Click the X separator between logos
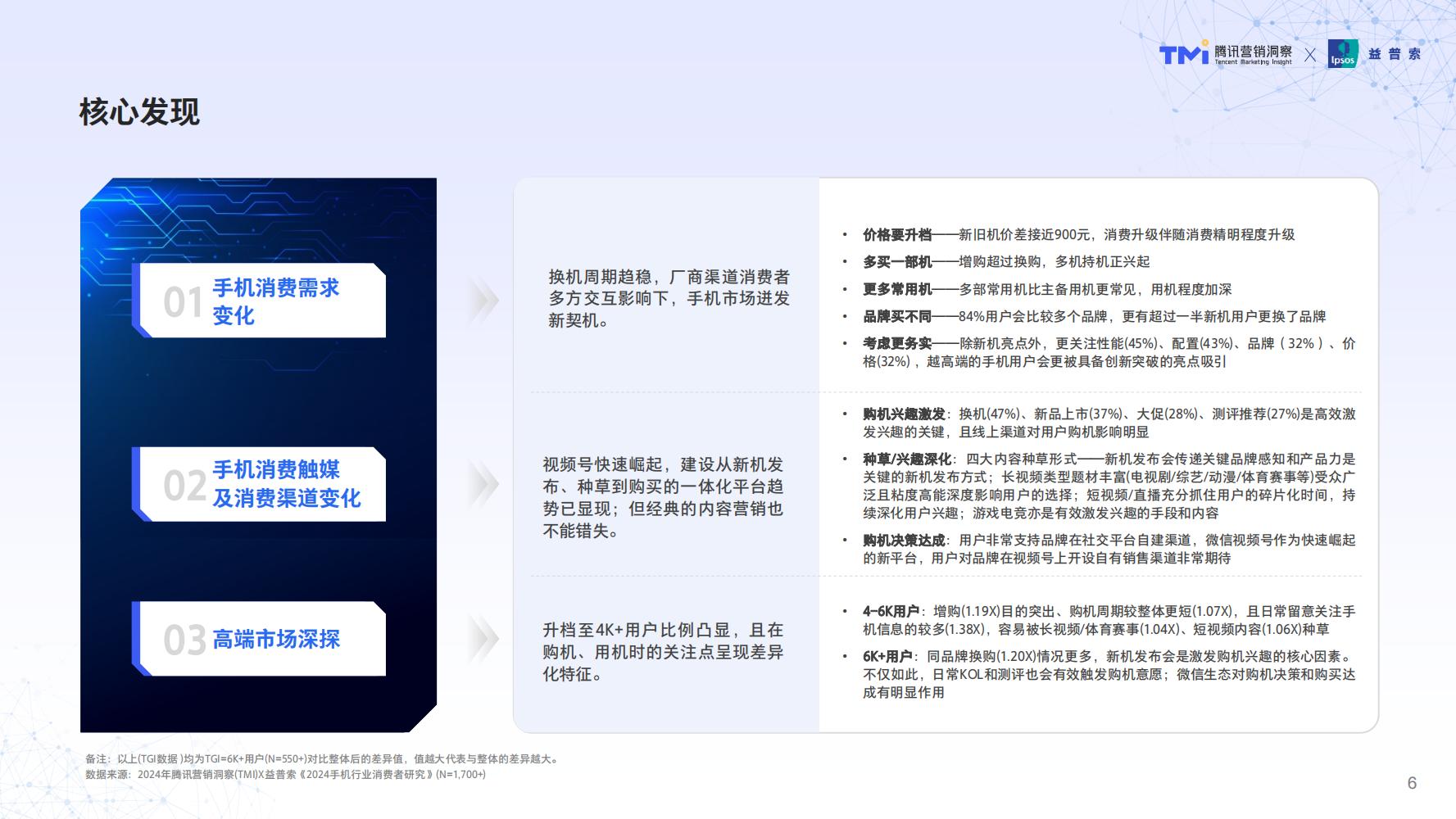Viewport: 1456px width, 819px height. (x=1310, y=55)
